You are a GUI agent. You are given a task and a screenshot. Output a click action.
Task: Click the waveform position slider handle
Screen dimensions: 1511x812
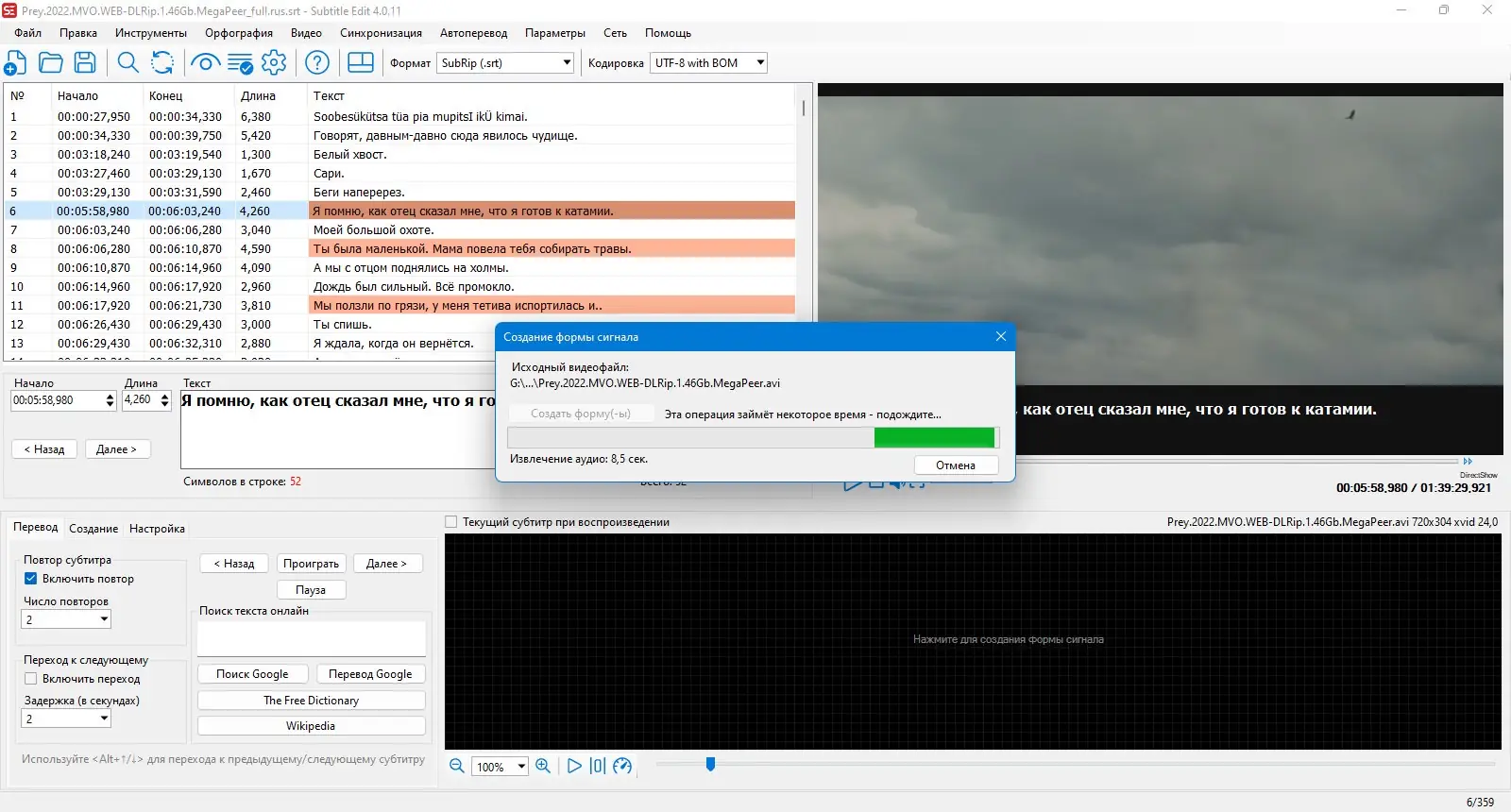click(710, 764)
